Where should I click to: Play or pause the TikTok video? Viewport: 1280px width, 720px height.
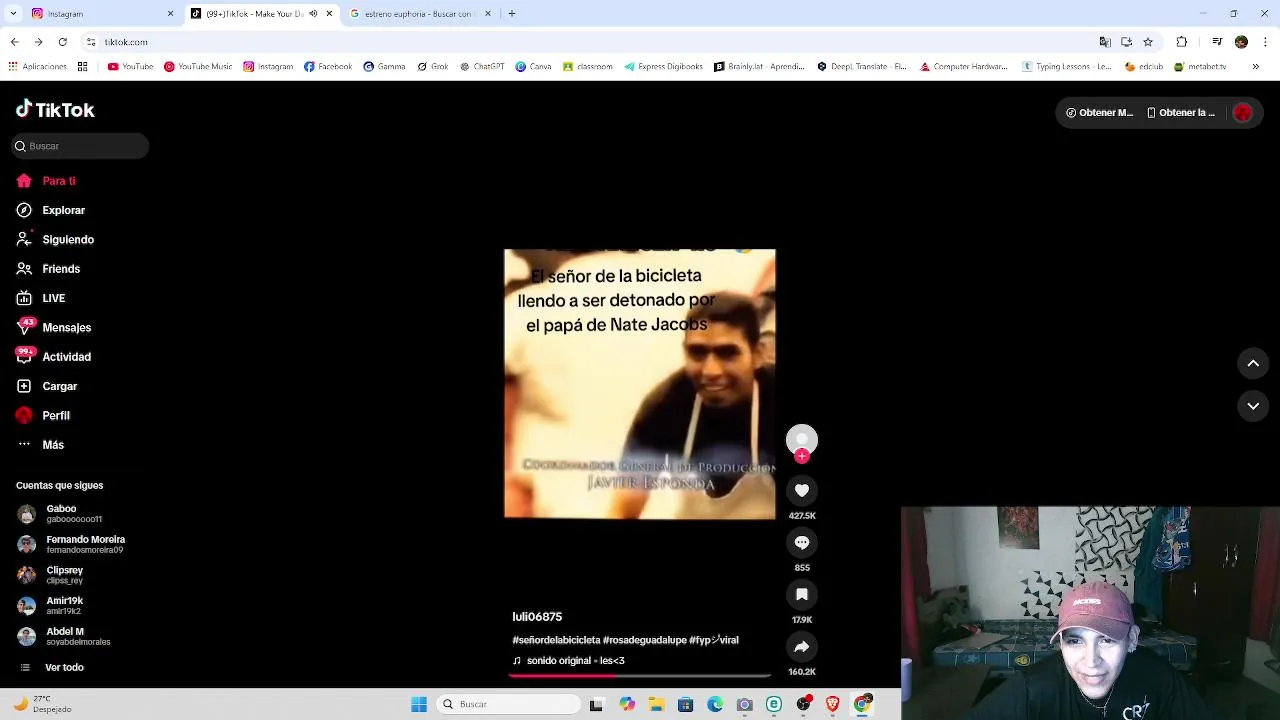pyautogui.click(x=640, y=384)
